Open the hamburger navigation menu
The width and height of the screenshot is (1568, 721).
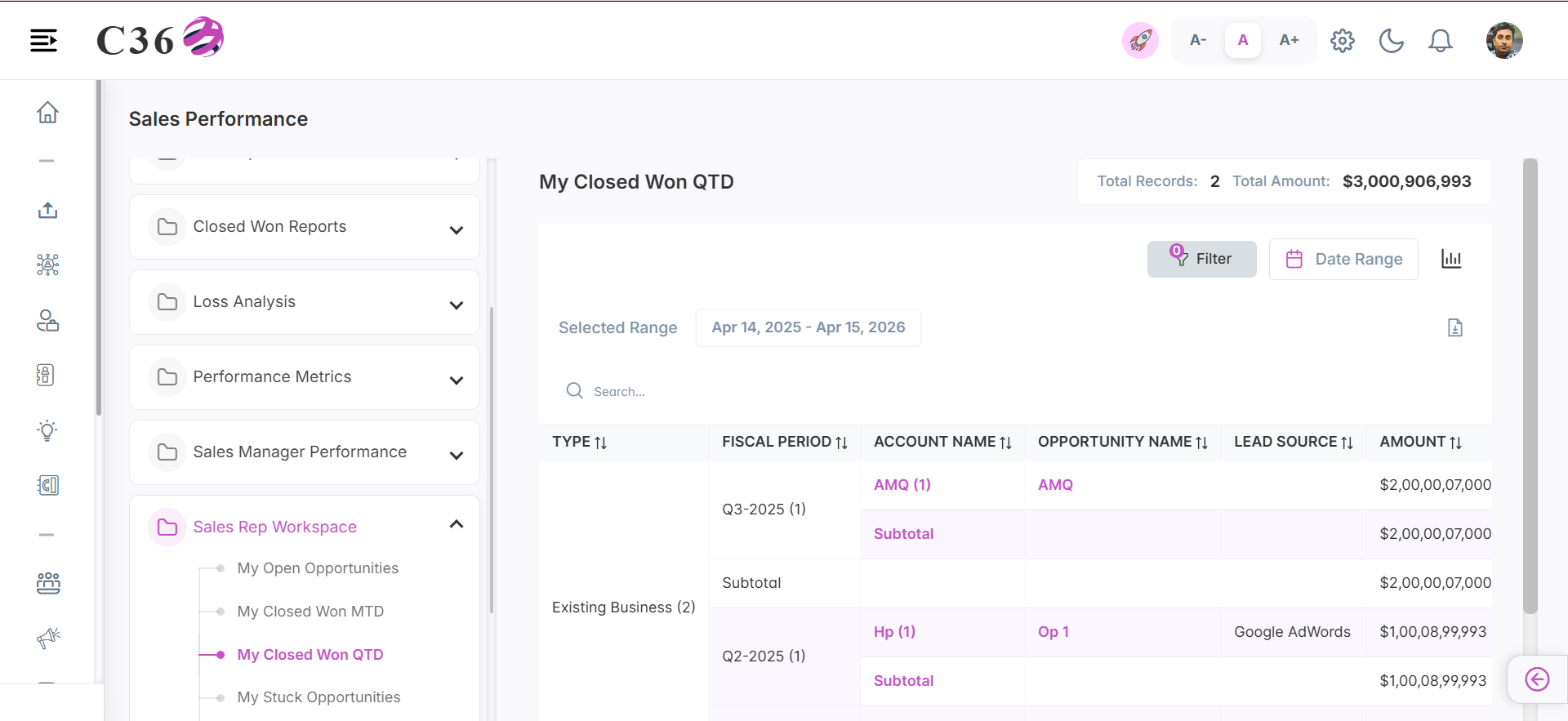[43, 40]
